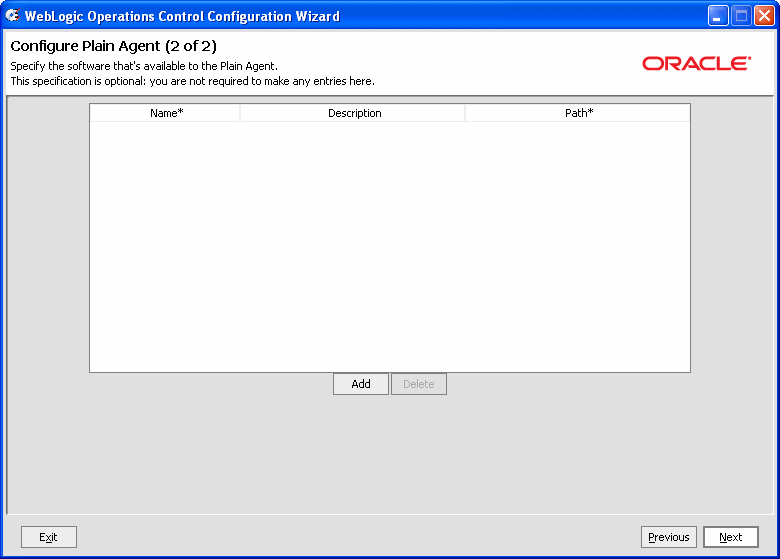Select the Path* column header
This screenshot has width=780, height=559.
[578, 113]
